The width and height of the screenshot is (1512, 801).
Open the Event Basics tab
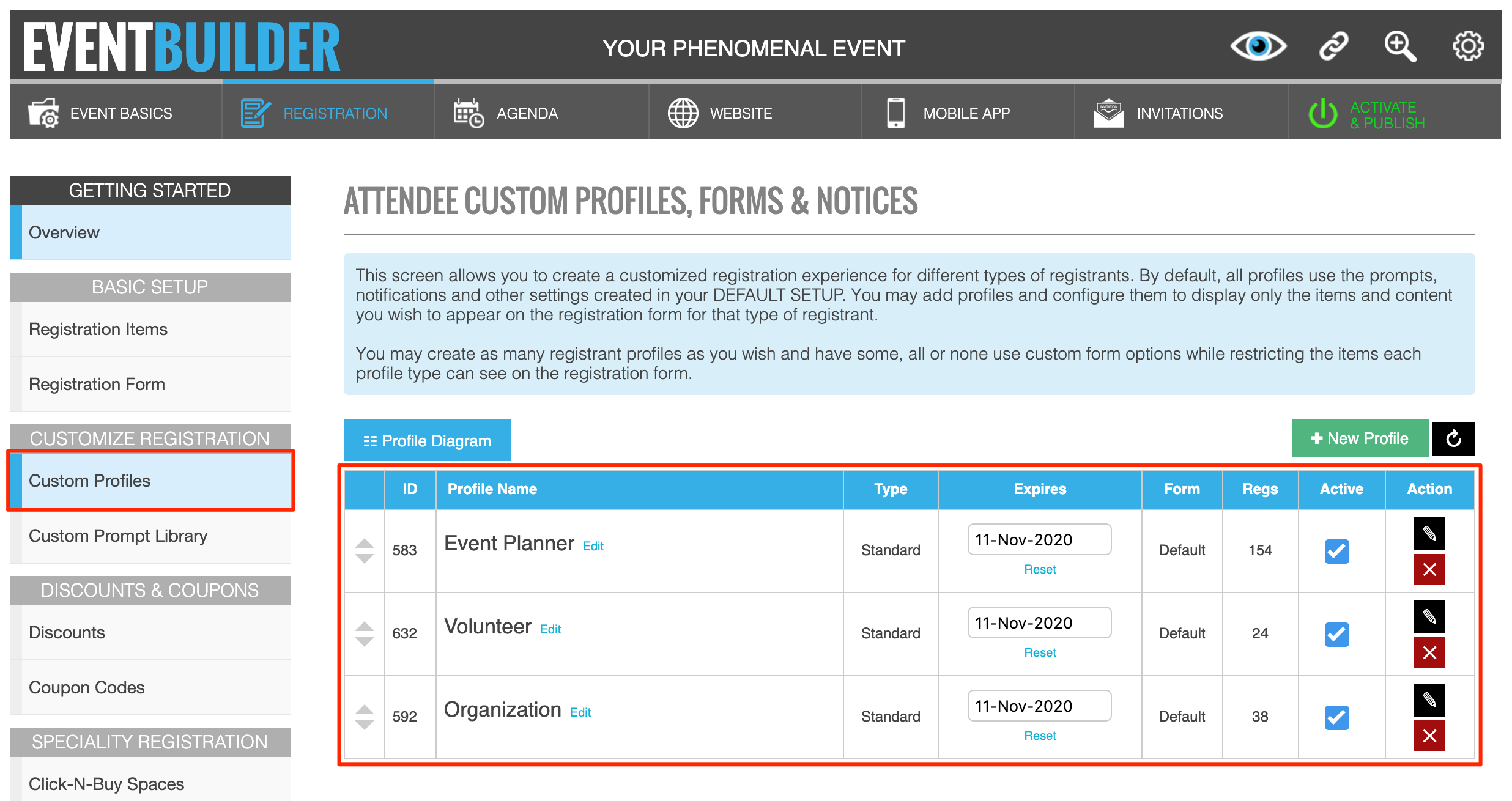coord(116,113)
